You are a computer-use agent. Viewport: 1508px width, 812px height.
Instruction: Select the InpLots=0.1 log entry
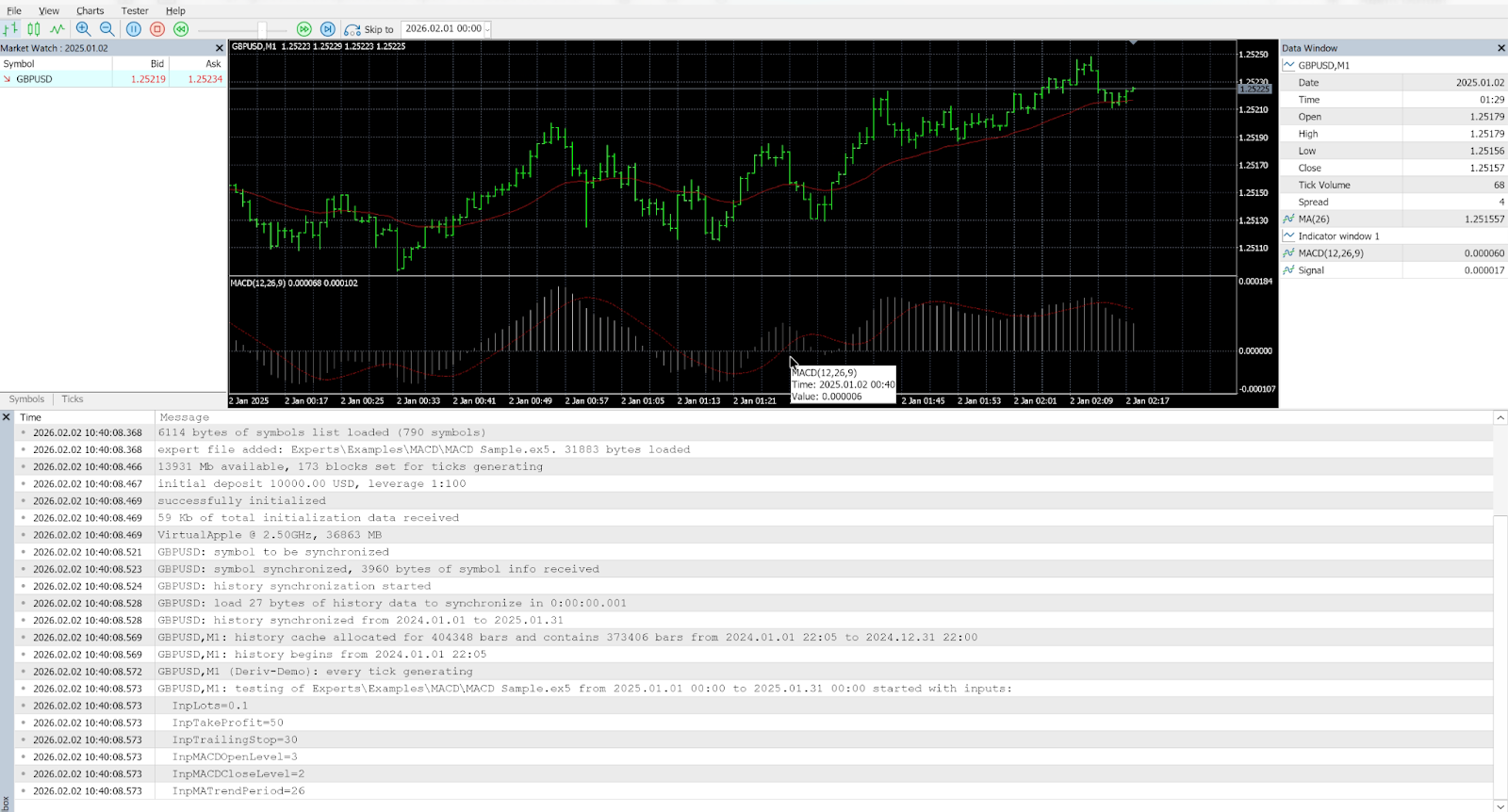click(754, 706)
